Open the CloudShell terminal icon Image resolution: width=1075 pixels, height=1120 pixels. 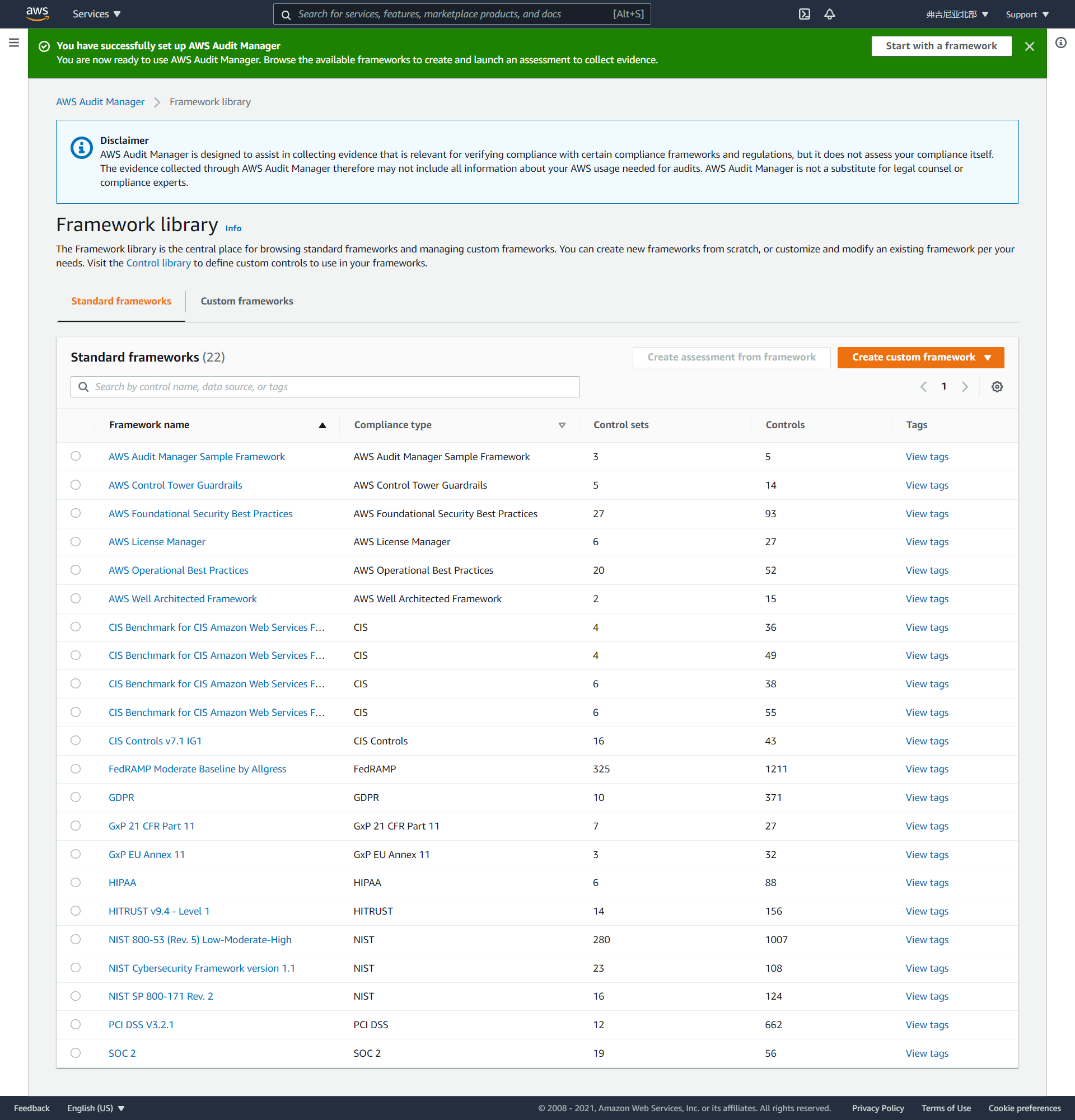804,15
